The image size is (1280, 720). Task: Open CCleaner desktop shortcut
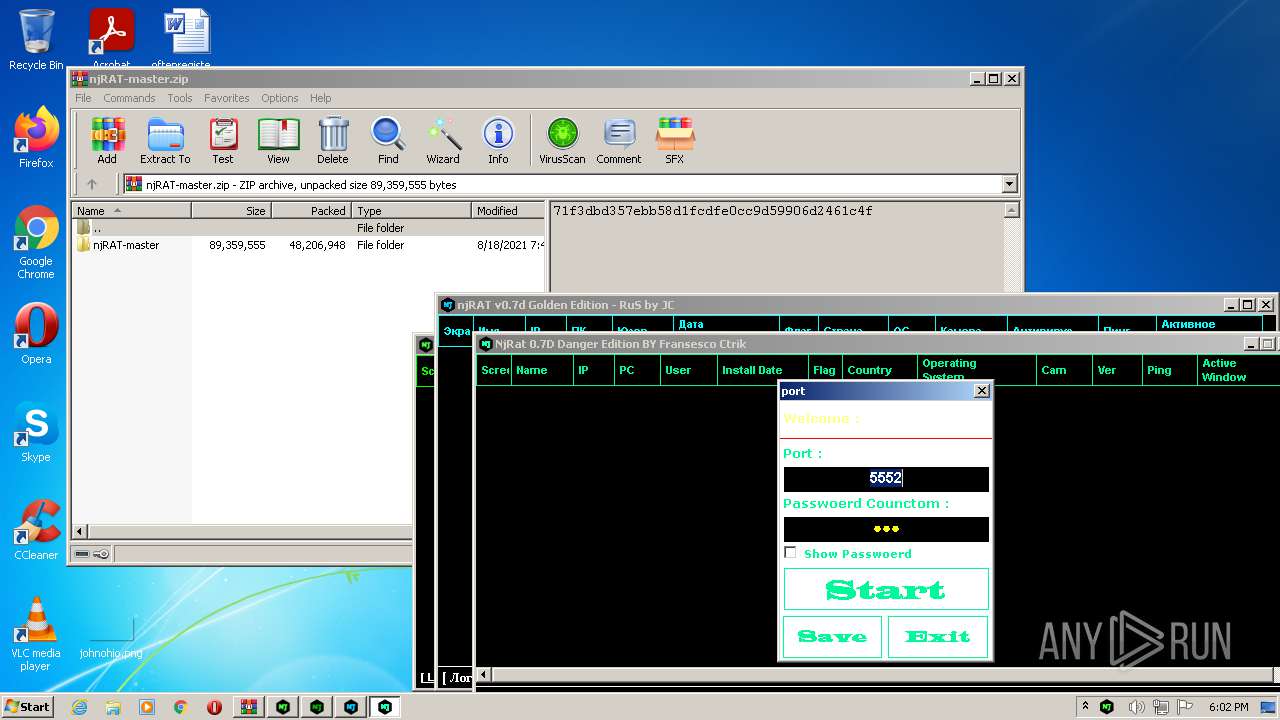36,530
